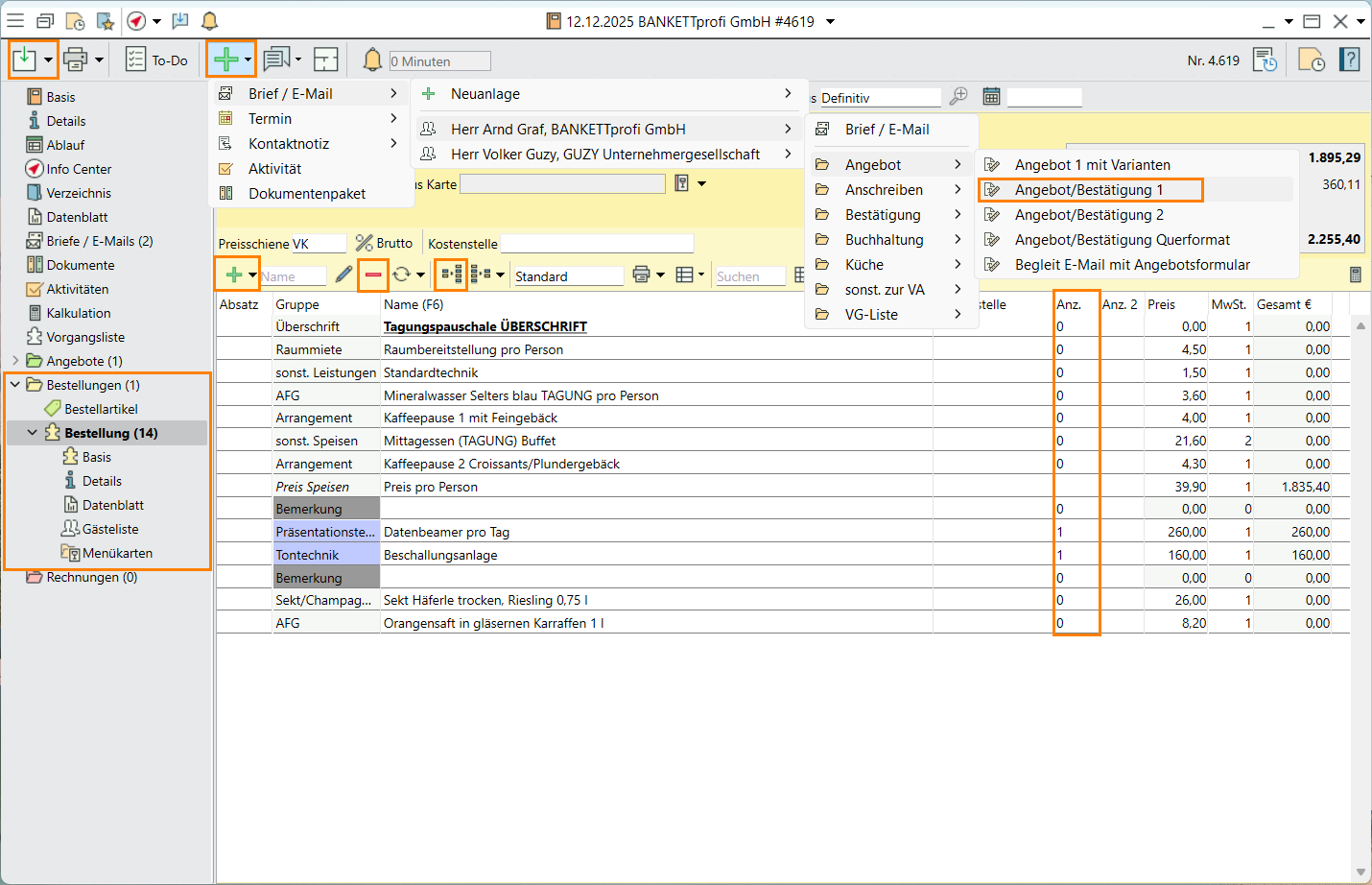Viewport: 1372px width, 885px height.
Task: Click the red minus delete row icon
Action: pos(373,275)
